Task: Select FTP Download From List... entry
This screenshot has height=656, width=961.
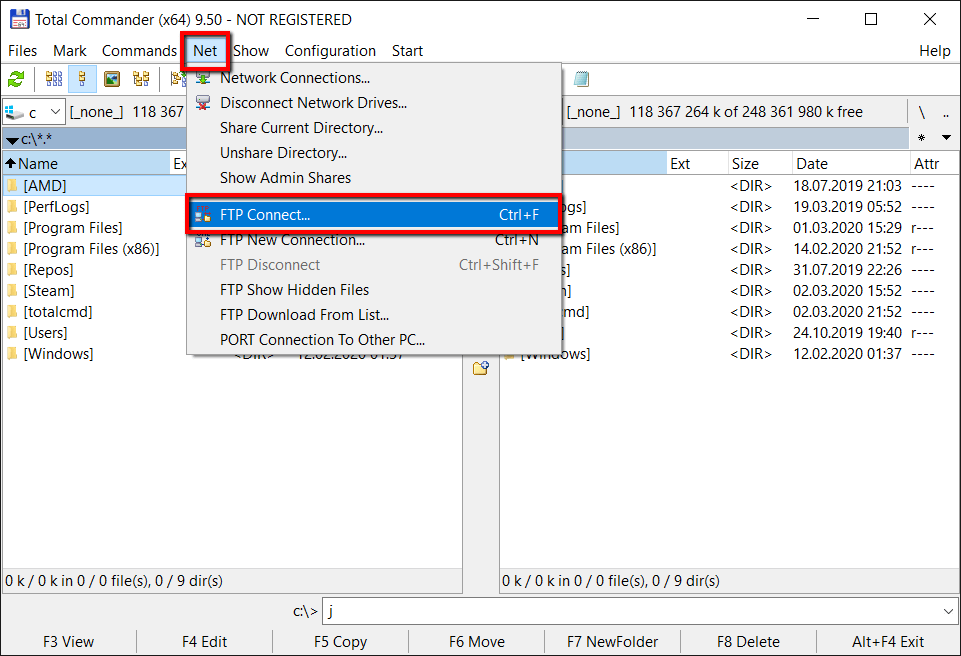Action: [374, 315]
